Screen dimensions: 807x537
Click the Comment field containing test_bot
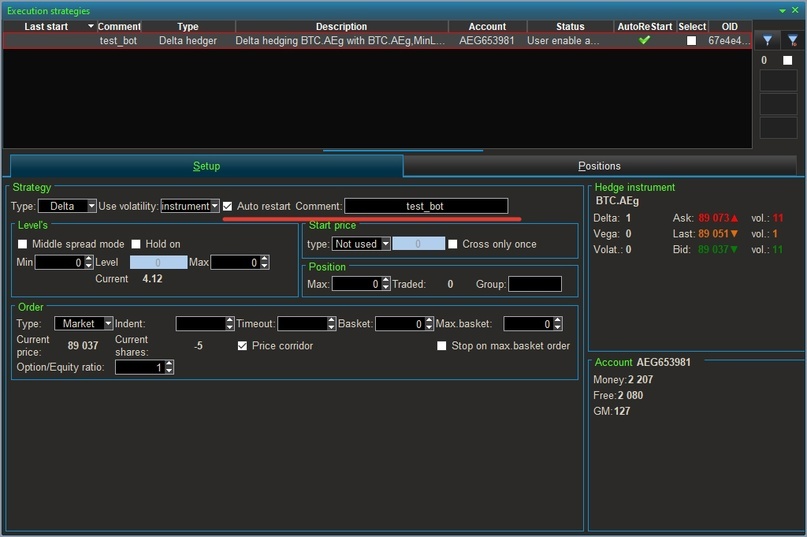(x=426, y=206)
